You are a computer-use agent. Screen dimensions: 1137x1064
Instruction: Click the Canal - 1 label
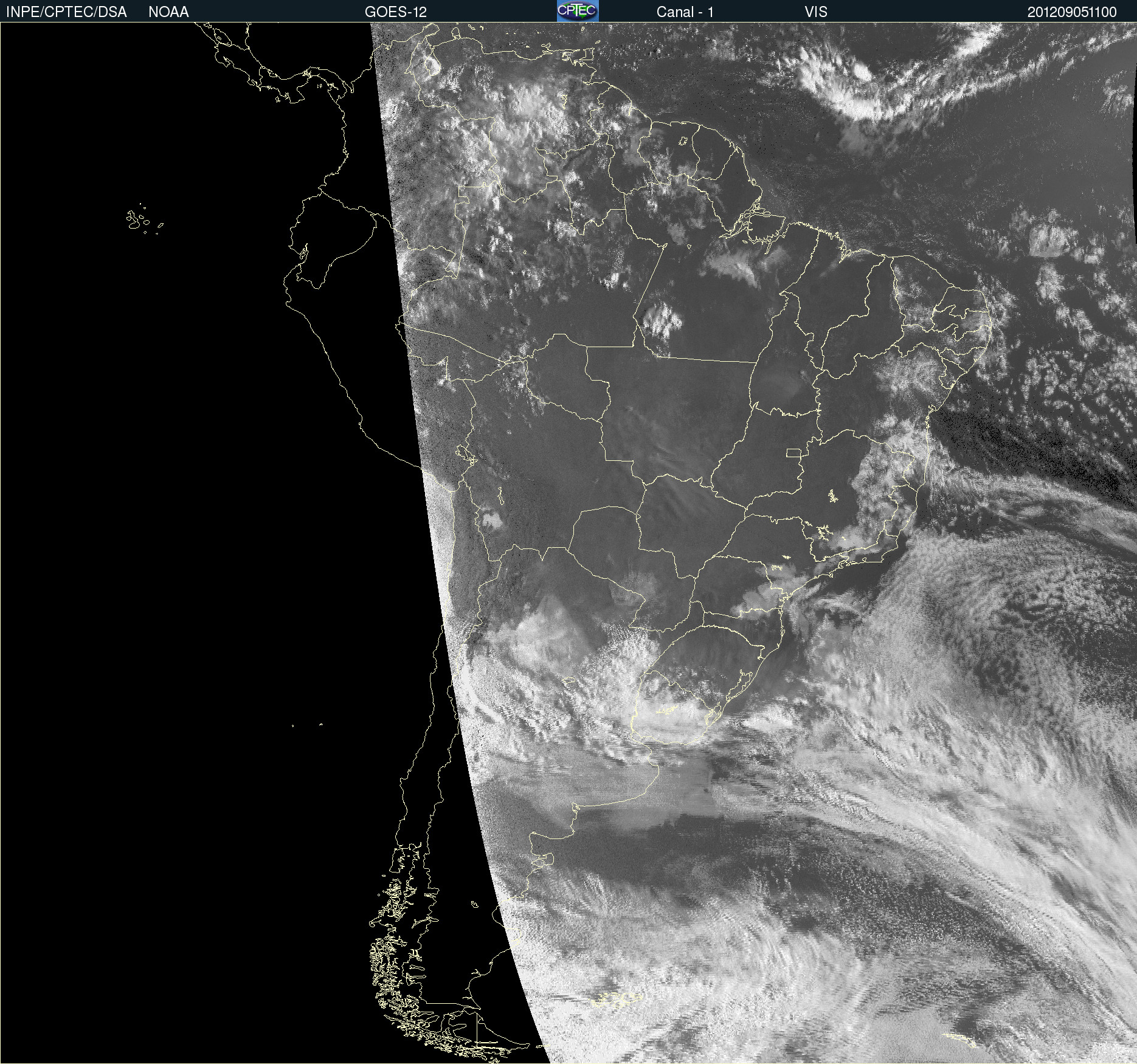tap(685, 12)
